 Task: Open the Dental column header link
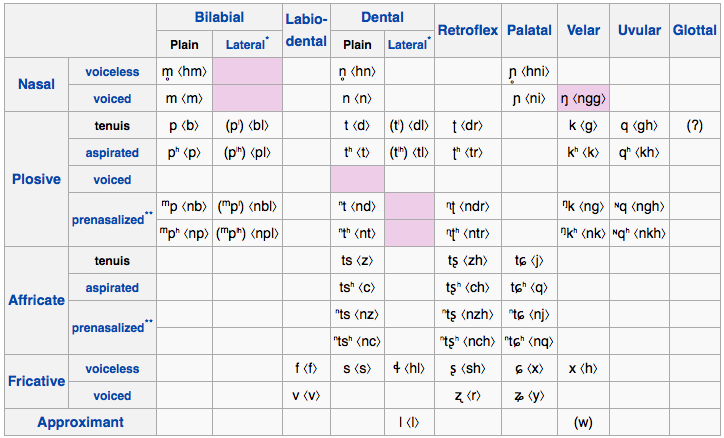click(382, 18)
